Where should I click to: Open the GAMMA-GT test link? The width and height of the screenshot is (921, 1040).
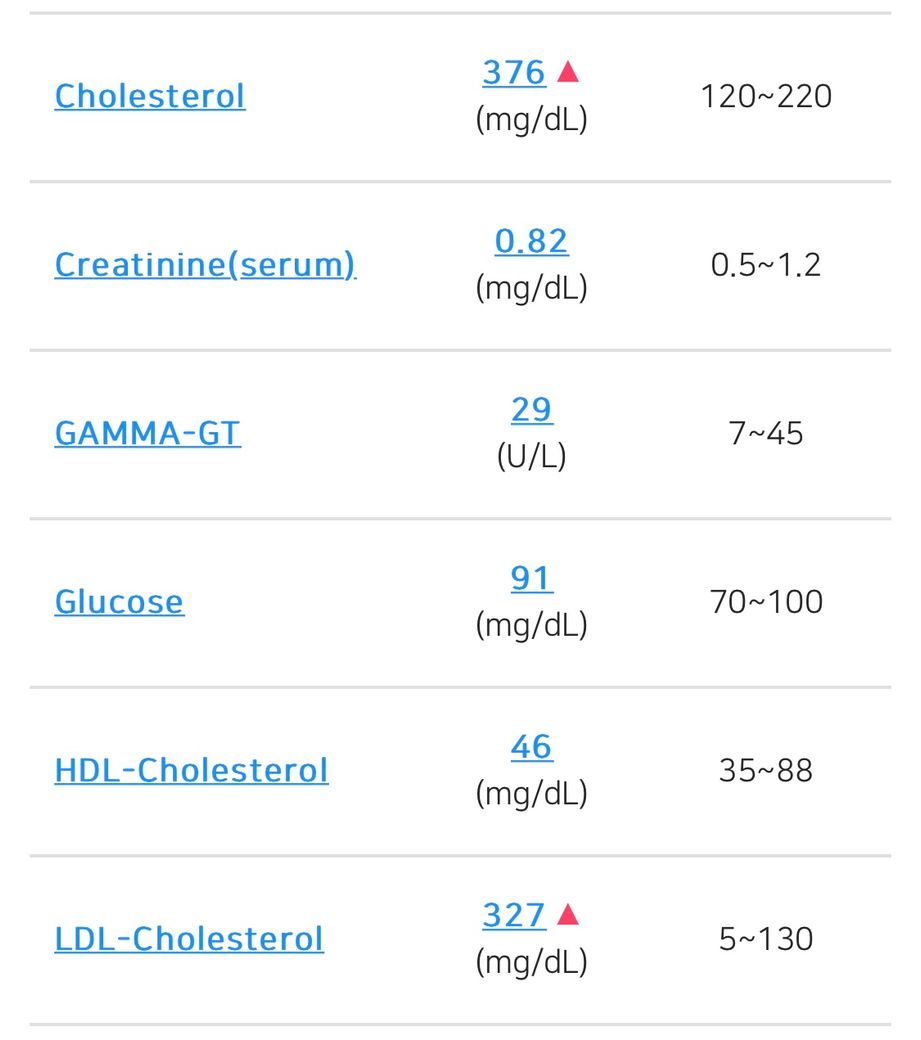click(147, 433)
